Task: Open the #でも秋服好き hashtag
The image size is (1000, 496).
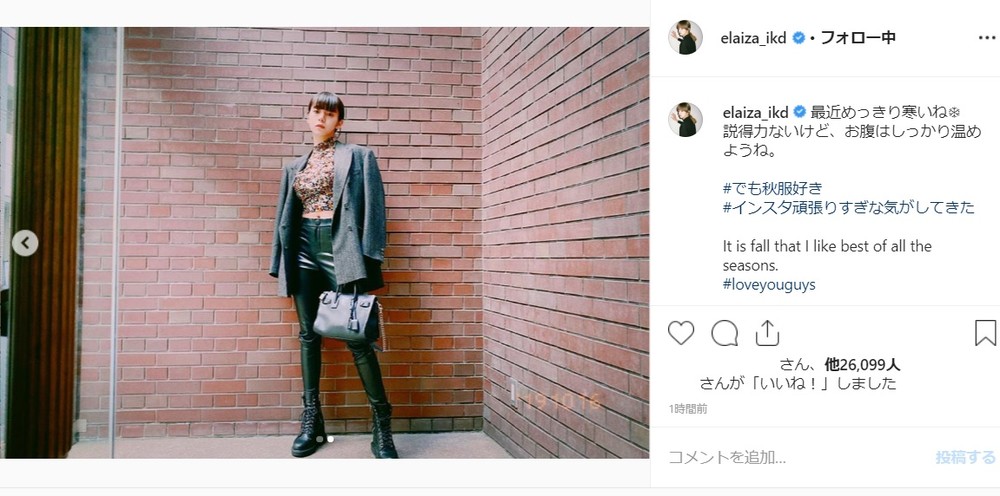Action: pos(772,188)
